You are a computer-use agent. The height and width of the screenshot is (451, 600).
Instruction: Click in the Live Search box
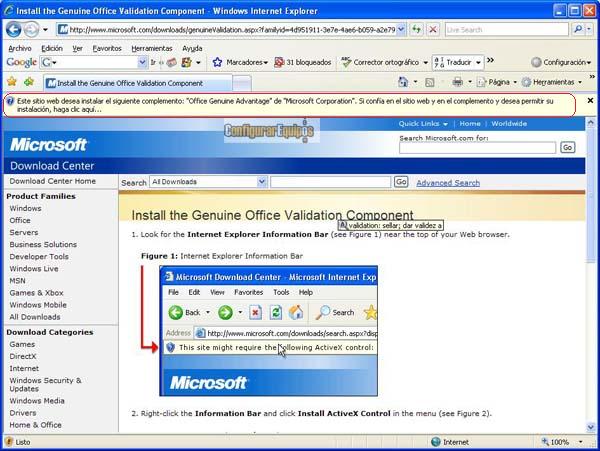pos(507,29)
